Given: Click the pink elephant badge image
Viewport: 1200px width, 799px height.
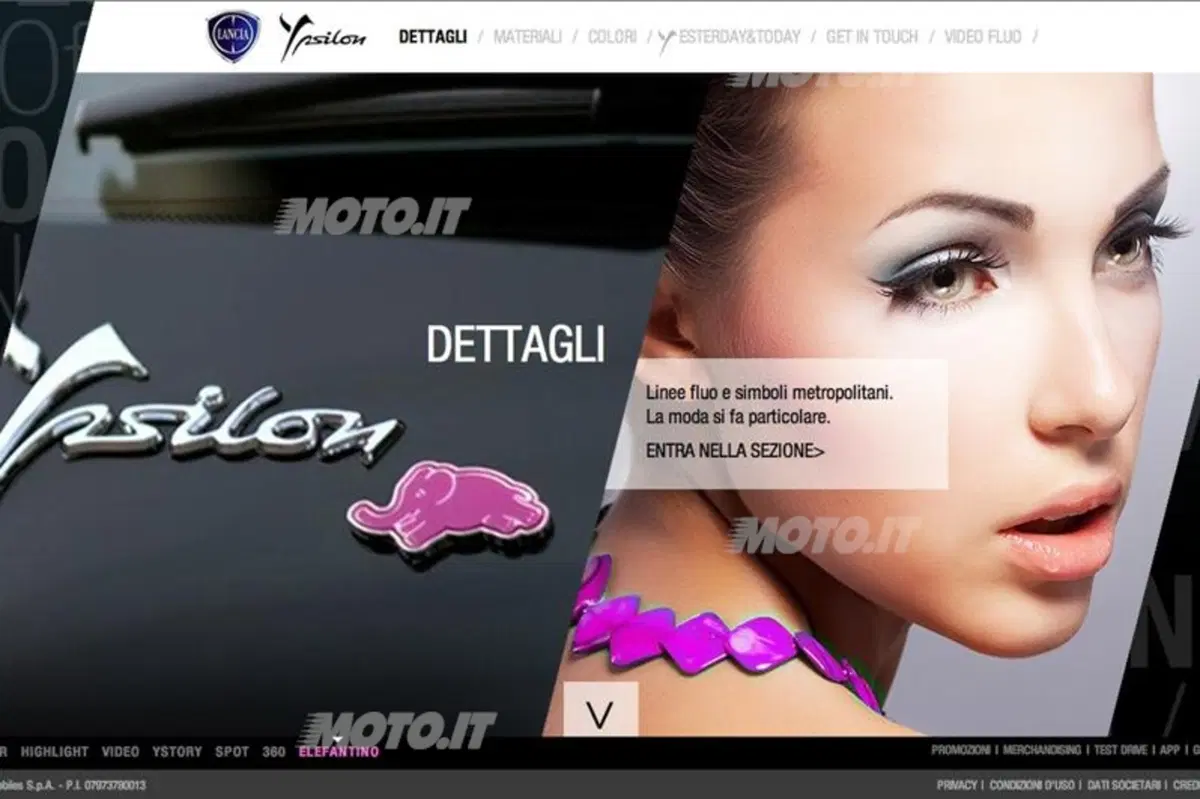Looking at the screenshot, I should (448, 505).
